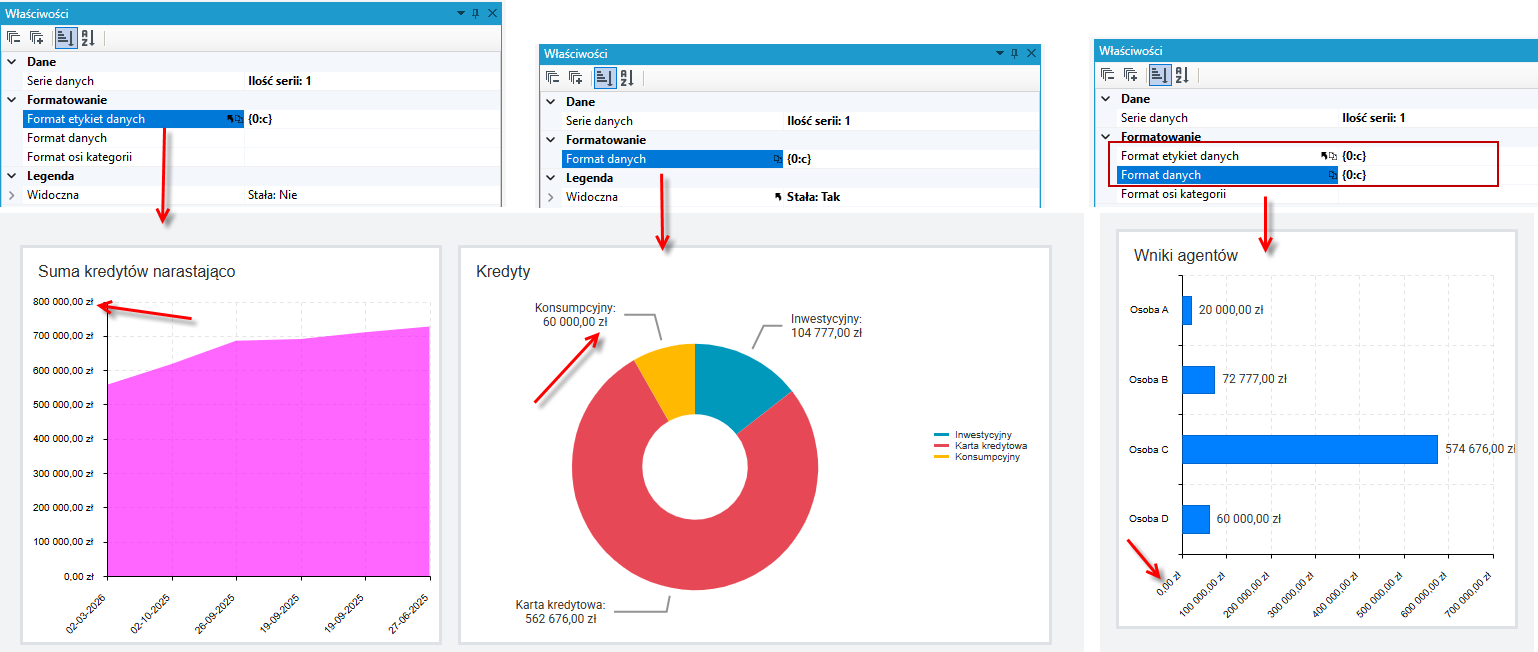Expand Widoczna row showing Stała: Tak

pos(551,197)
